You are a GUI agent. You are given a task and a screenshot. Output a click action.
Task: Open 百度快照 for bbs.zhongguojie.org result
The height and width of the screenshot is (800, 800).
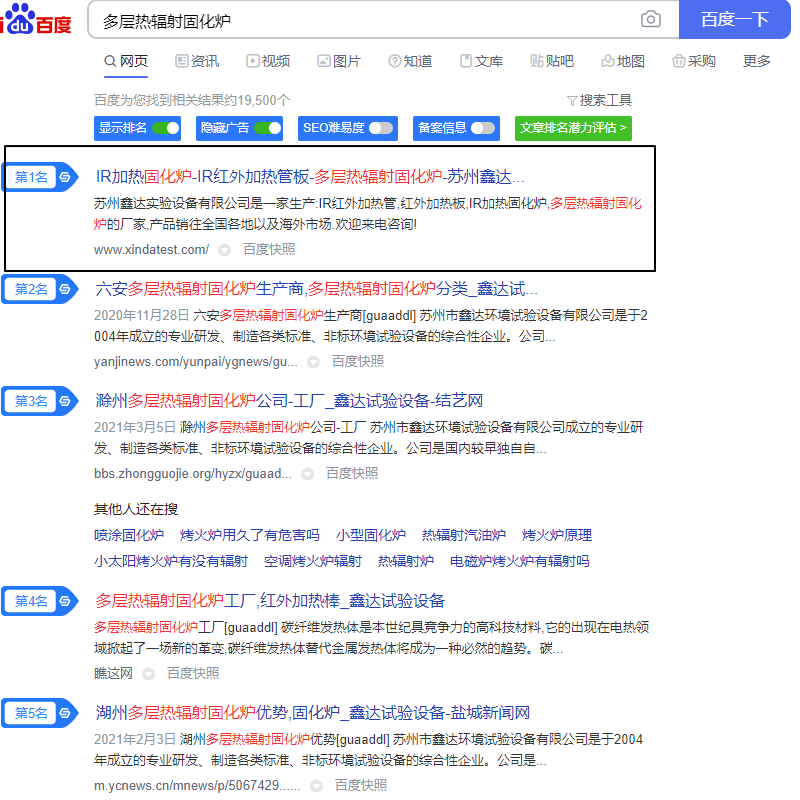[x=352, y=473]
